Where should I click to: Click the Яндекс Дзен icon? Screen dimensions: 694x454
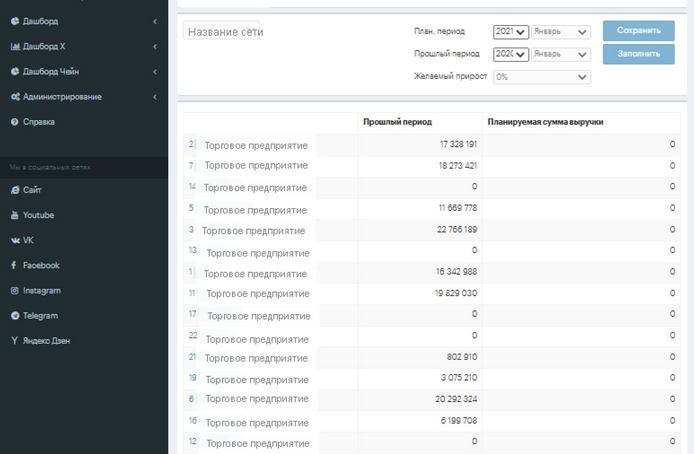click(14, 340)
